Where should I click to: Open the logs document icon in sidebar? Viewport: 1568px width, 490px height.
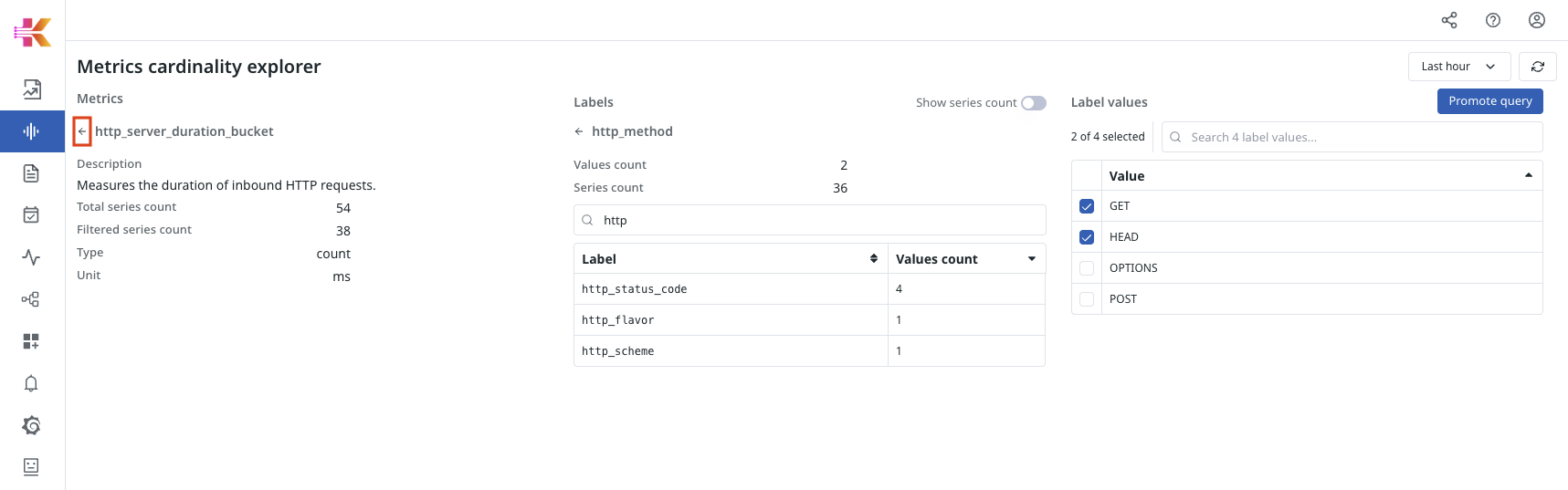coord(31,173)
